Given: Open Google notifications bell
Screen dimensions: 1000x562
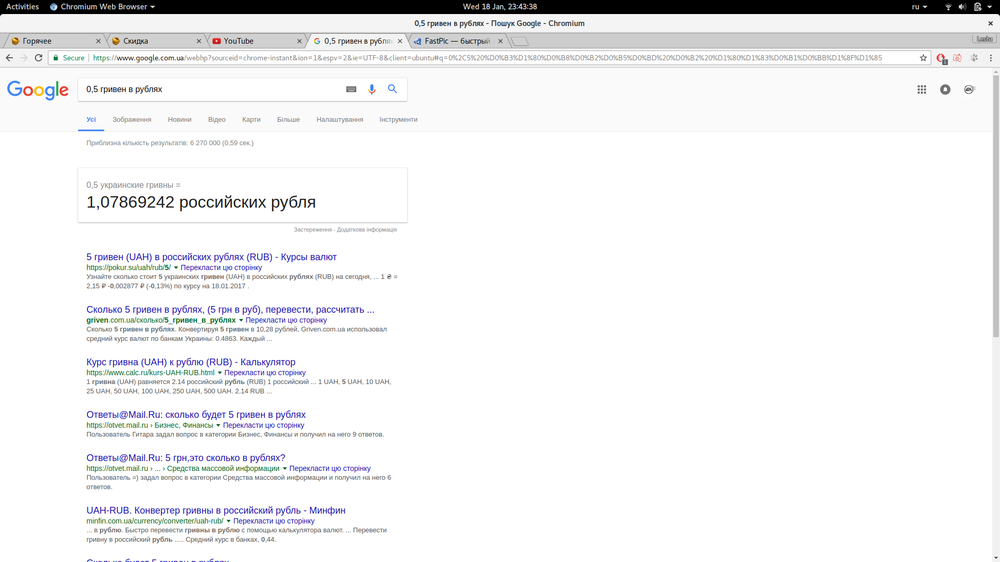Looking at the screenshot, I should (945, 90).
